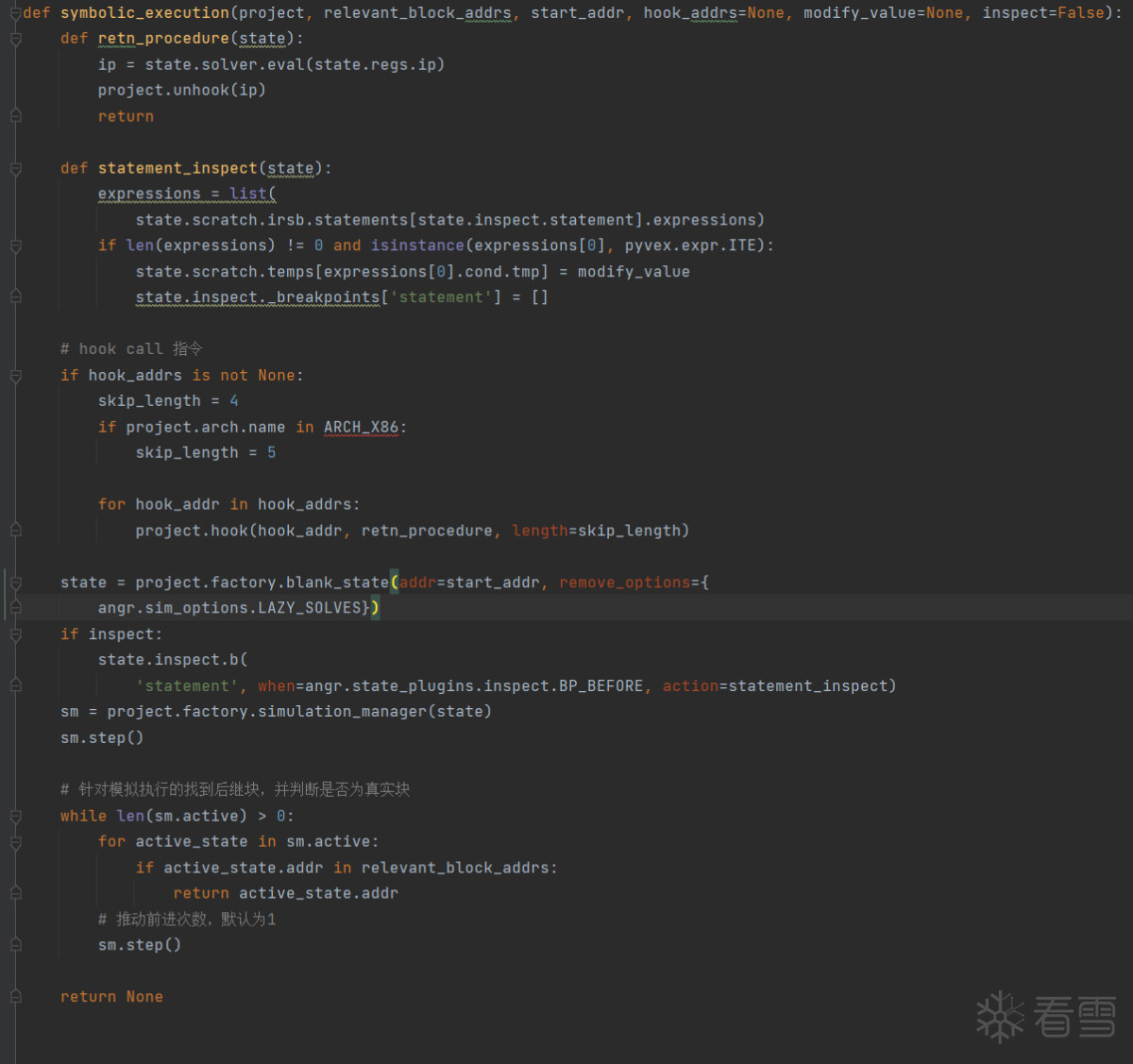The height and width of the screenshot is (1064, 1133).
Task: Click 'angr.sim_options.LAZY_SOLVES' text
Action: click(228, 608)
